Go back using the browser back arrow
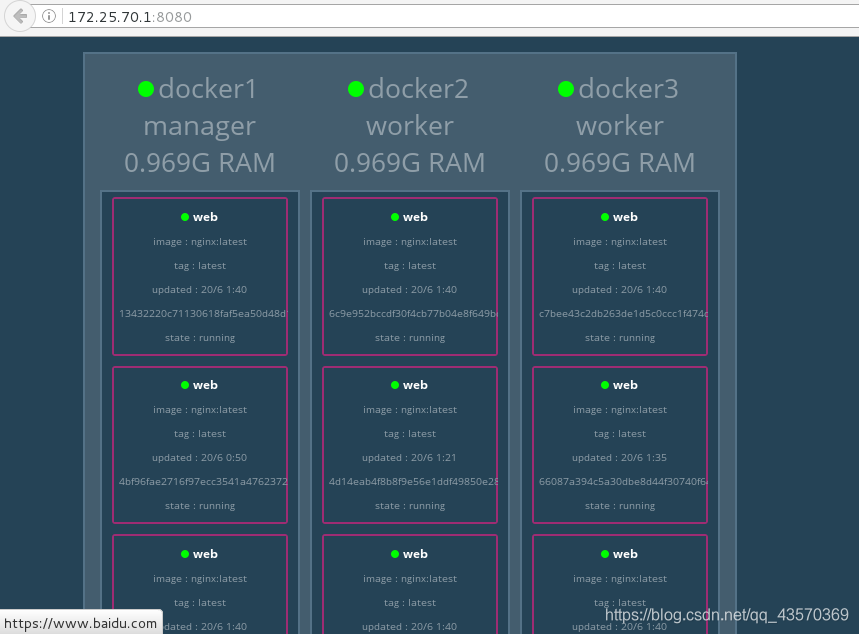 click(20, 16)
